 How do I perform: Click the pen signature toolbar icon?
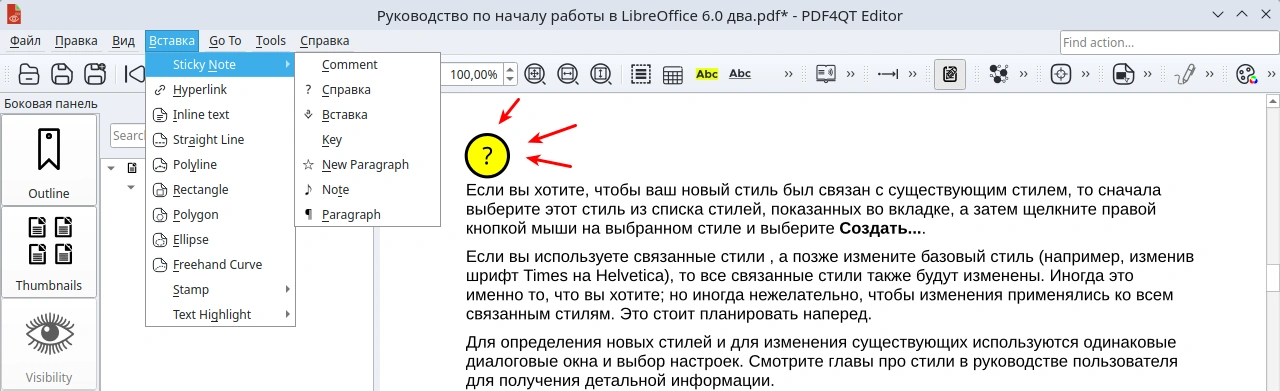pyautogui.click(x=1185, y=74)
